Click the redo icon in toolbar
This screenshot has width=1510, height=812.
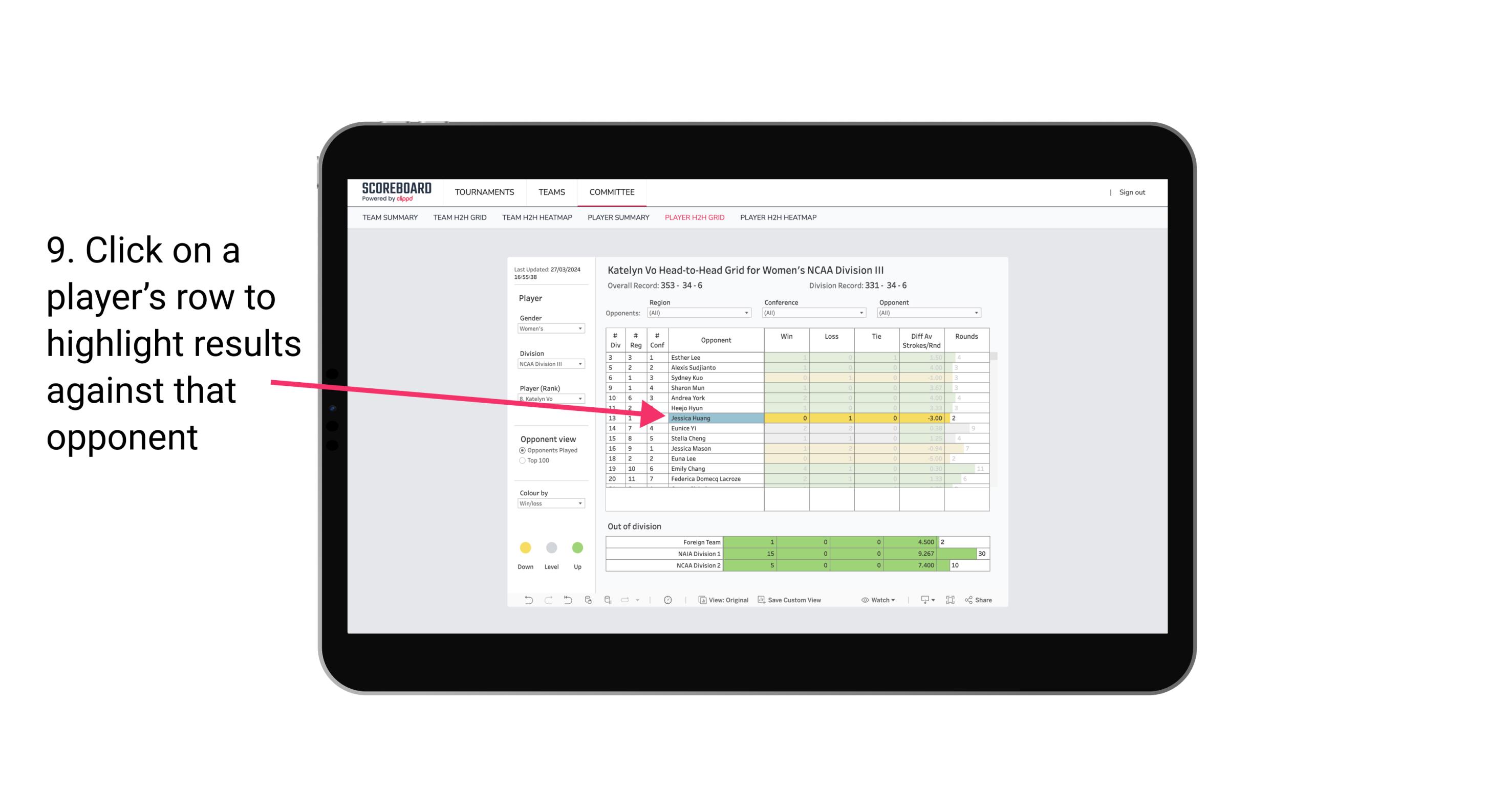click(x=547, y=601)
